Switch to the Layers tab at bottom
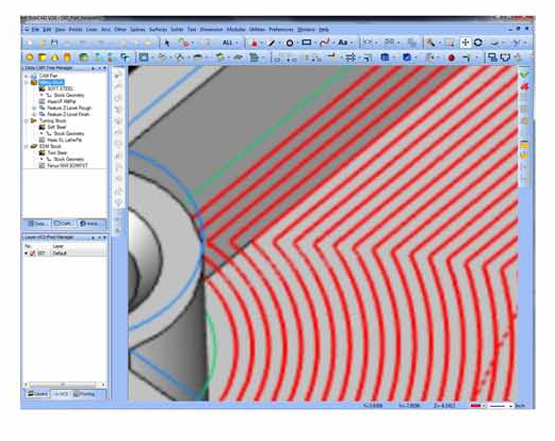The height and width of the screenshot is (441, 555). pos(38,394)
